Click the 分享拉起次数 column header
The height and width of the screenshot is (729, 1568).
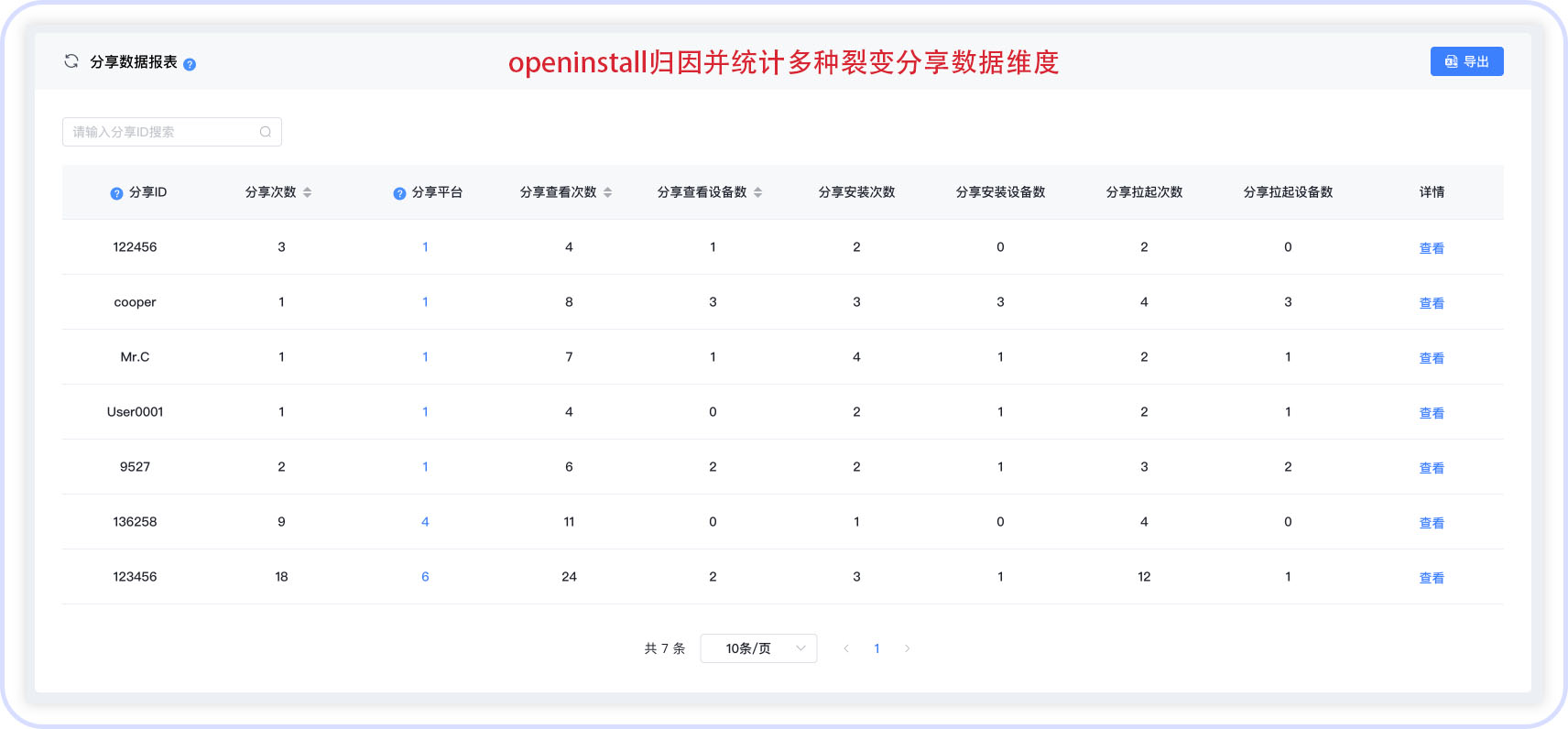pos(1144,192)
